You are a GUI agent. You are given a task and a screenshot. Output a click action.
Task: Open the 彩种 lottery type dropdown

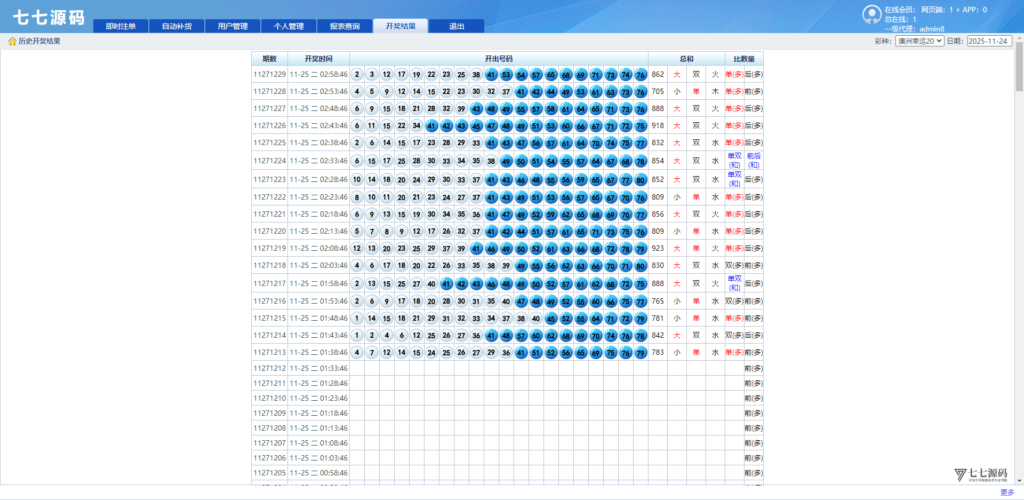point(920,40)
